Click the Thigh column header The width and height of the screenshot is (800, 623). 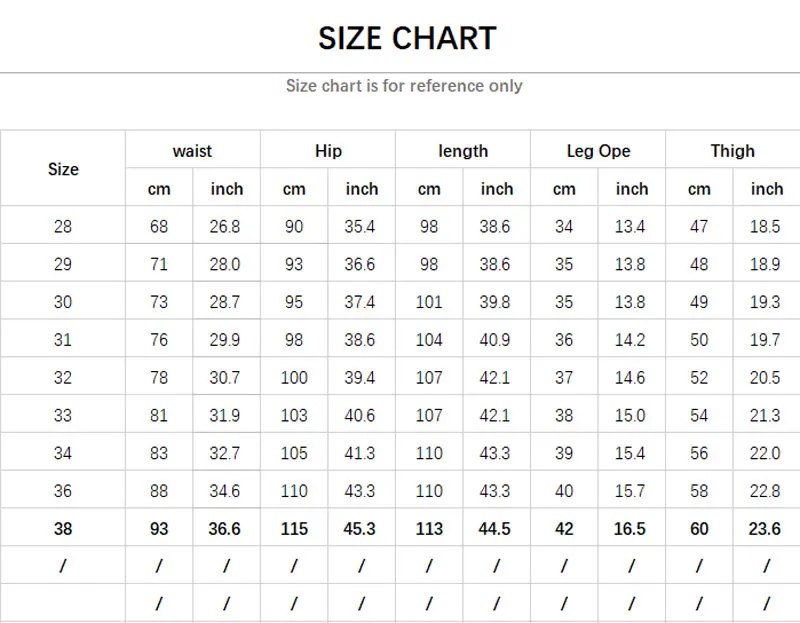click(733, 151)
